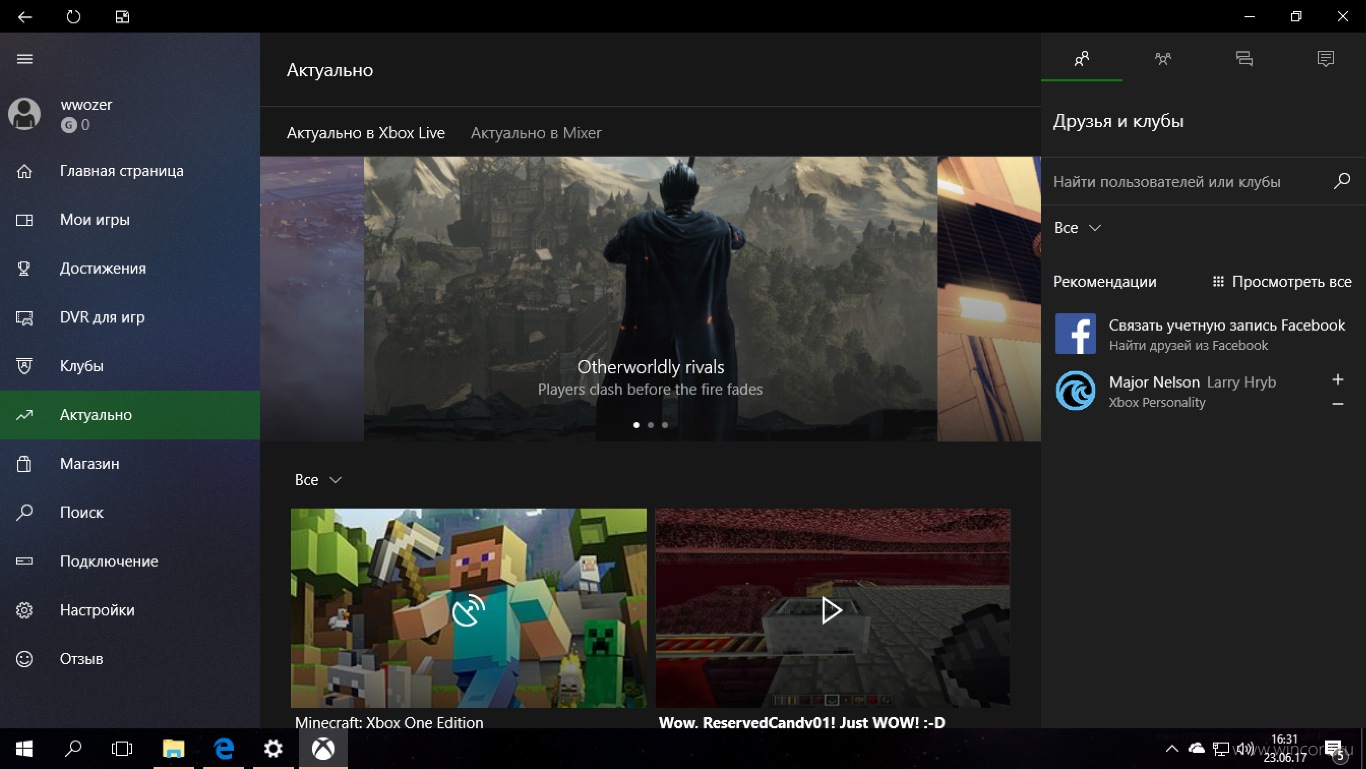This screenshot has height=769, width=1366.
Task: Open the friends tab icon in right panel
Action: pos(1082,59)
